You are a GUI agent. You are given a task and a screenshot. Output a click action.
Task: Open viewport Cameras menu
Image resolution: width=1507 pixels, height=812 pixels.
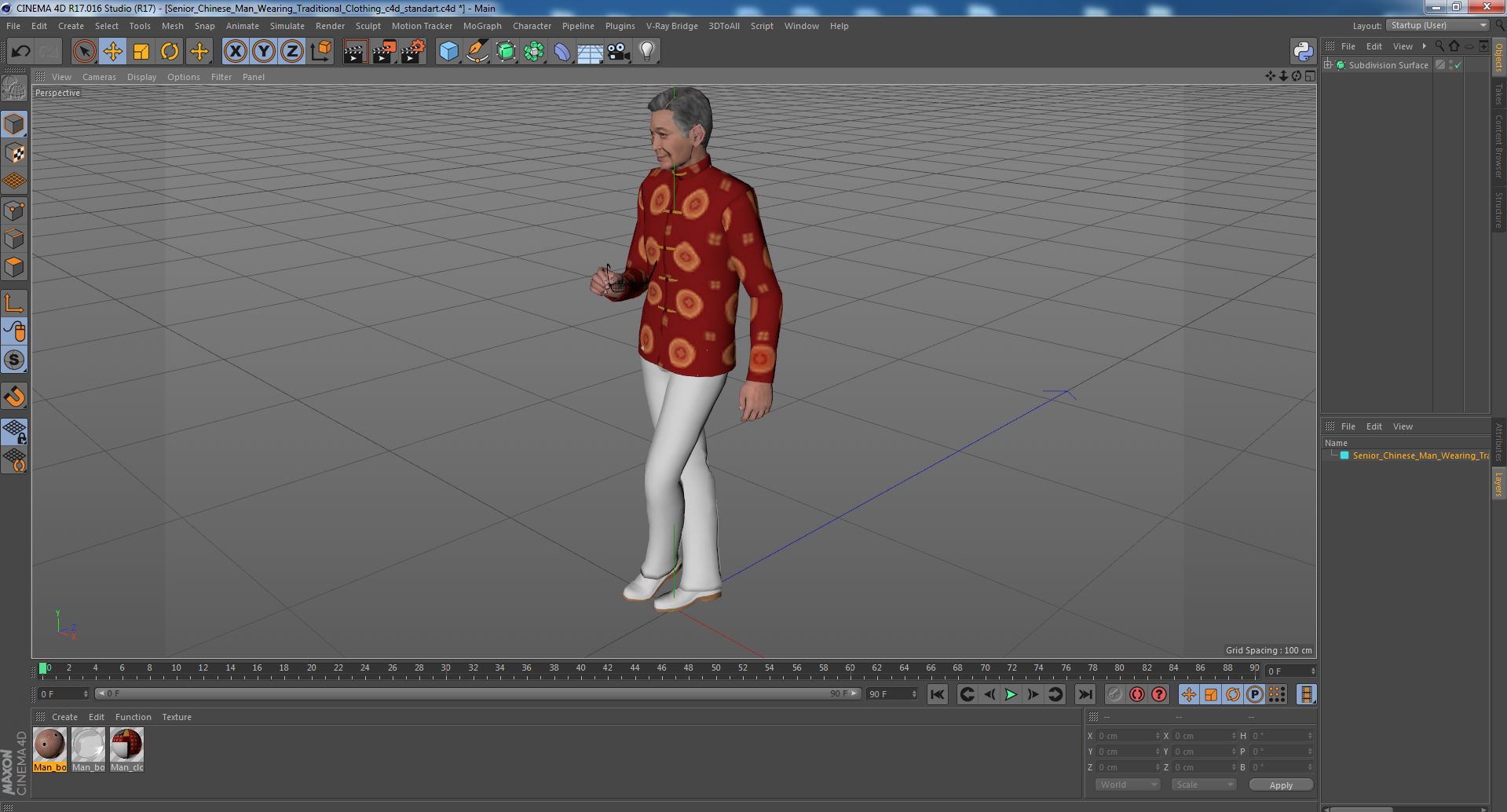(x=99, y=77)
